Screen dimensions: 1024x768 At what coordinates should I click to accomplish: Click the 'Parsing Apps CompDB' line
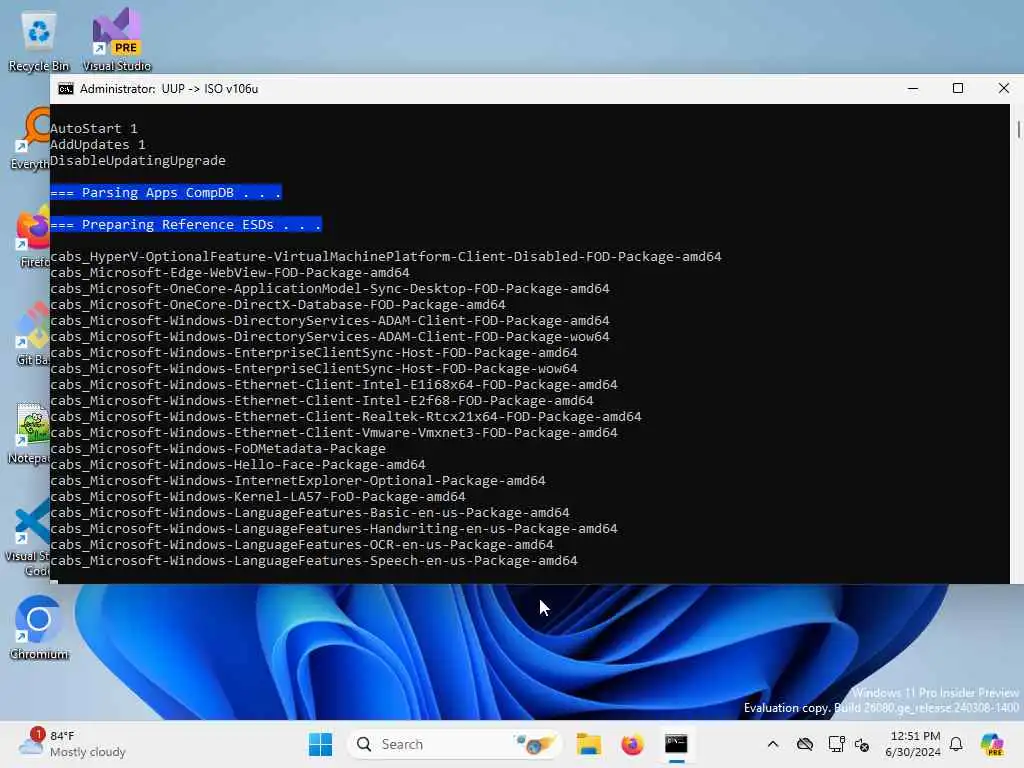166,193
